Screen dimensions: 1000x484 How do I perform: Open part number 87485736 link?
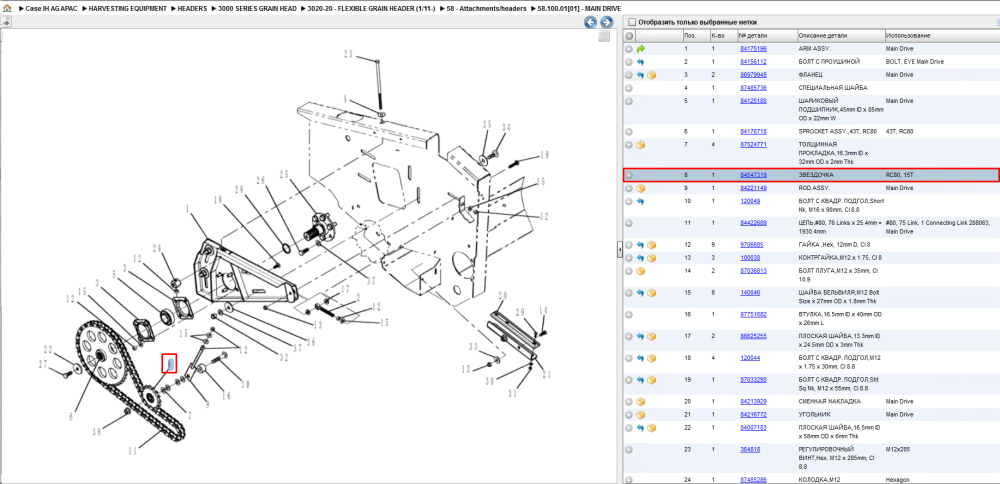[x=753, y=87]
